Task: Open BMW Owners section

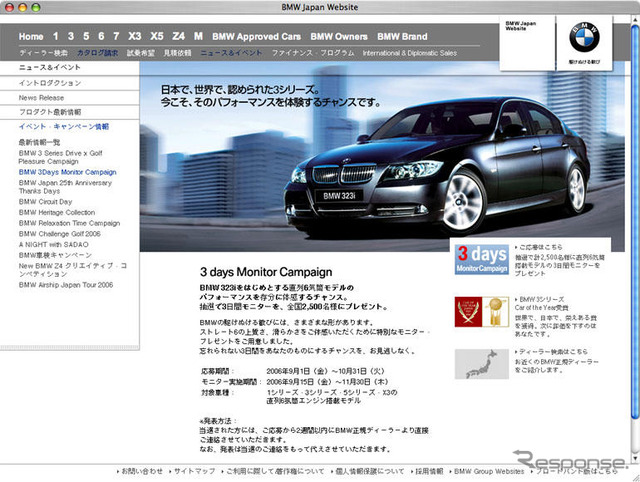Action: 339,36
